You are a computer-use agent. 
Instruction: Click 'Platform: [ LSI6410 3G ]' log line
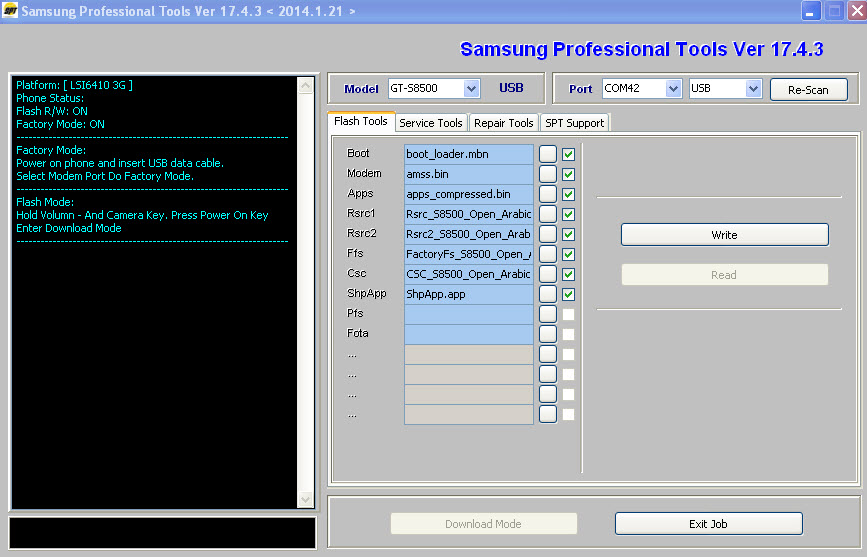pyautogui.click(x=74, y=85)
